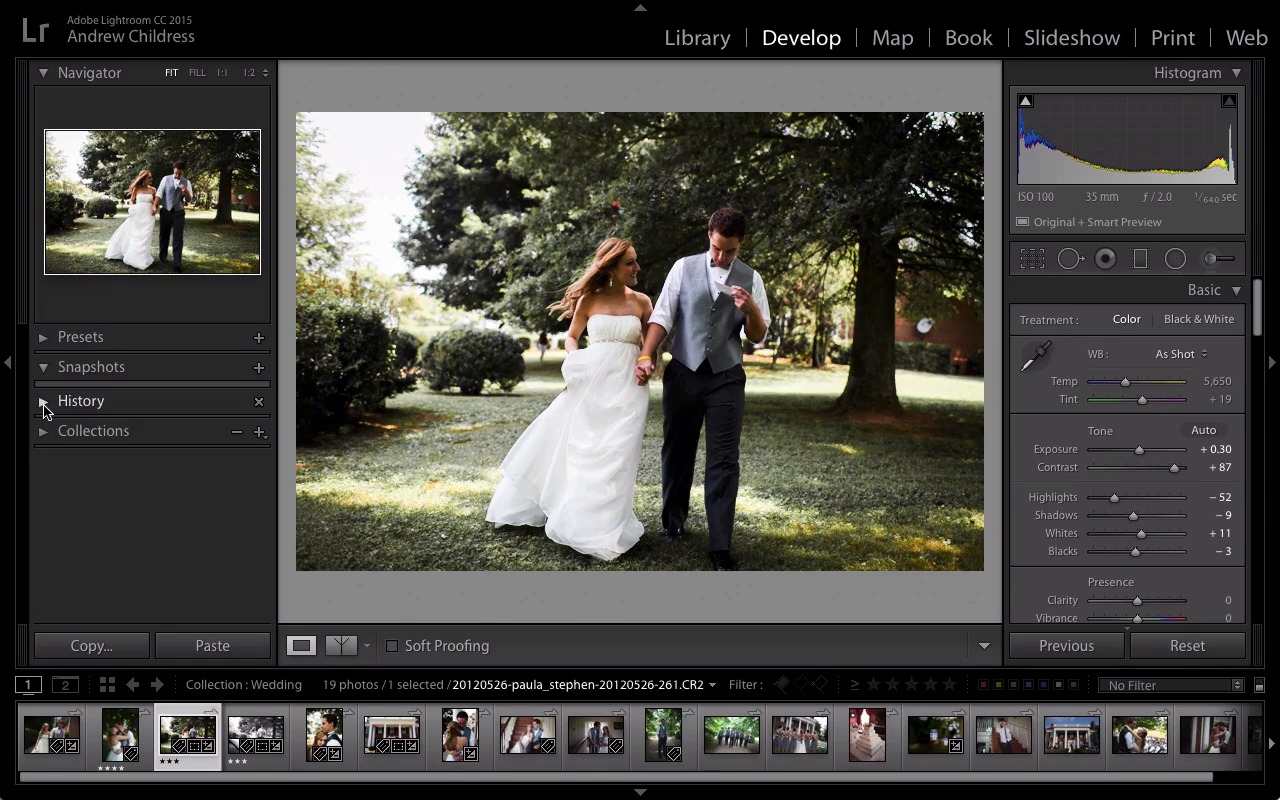The image size is (1280, 800).
Task: Adjust the Exposure slider handle
Action: [1139, 450]
